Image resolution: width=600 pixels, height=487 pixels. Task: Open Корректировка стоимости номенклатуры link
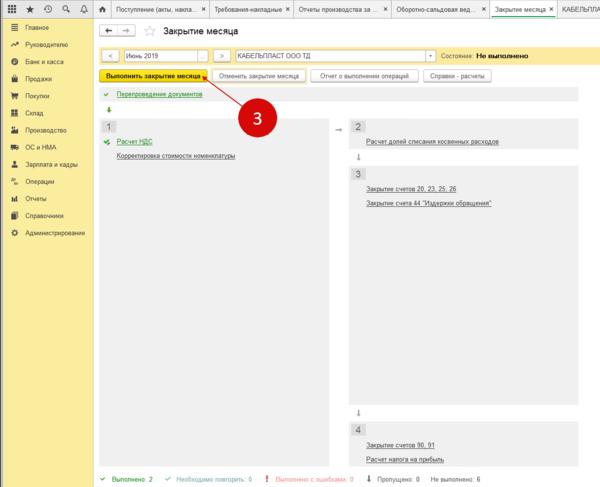pyautogui.click(x=176, y=156)
